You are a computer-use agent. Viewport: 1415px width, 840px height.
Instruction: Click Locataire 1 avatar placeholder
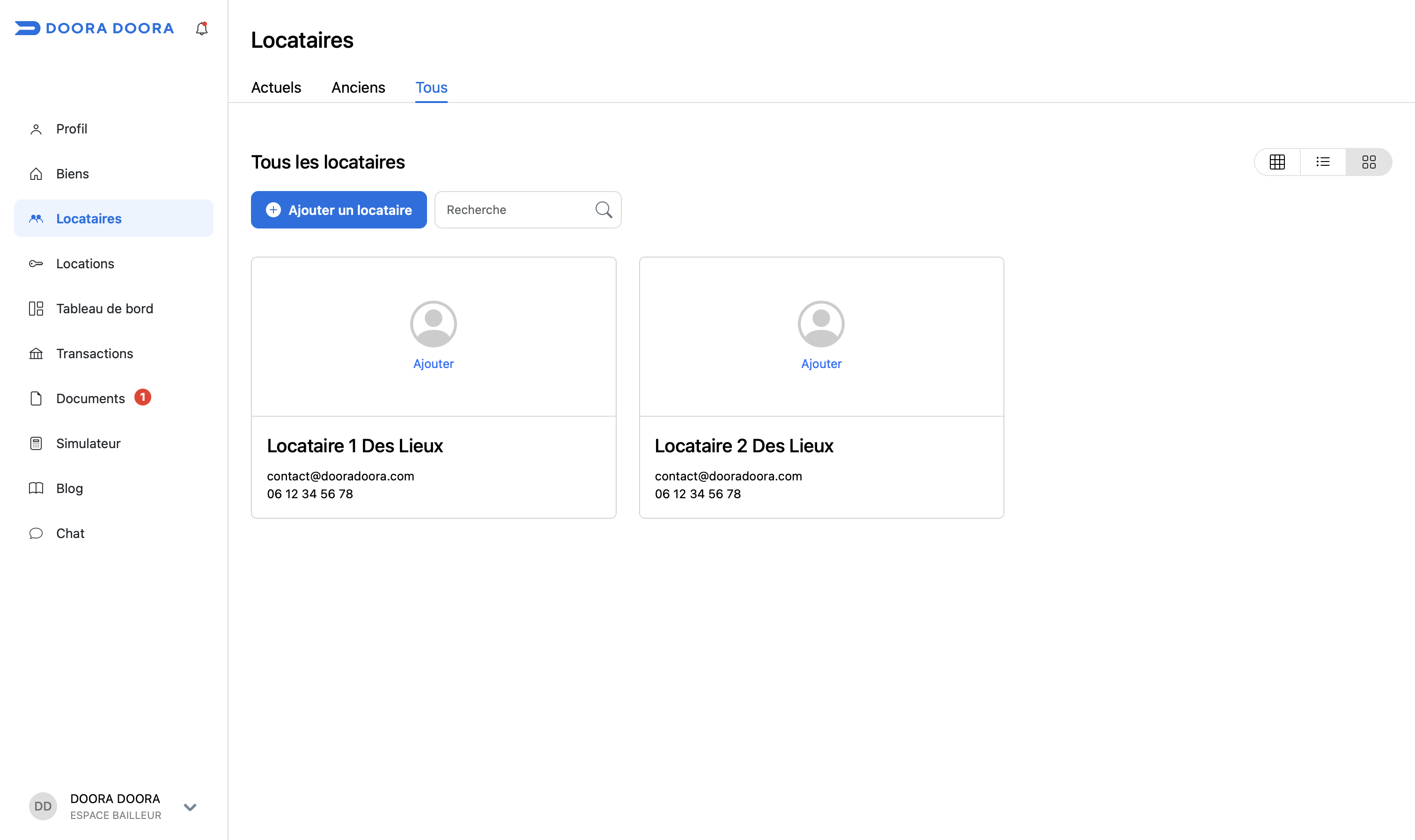[434, 324]
